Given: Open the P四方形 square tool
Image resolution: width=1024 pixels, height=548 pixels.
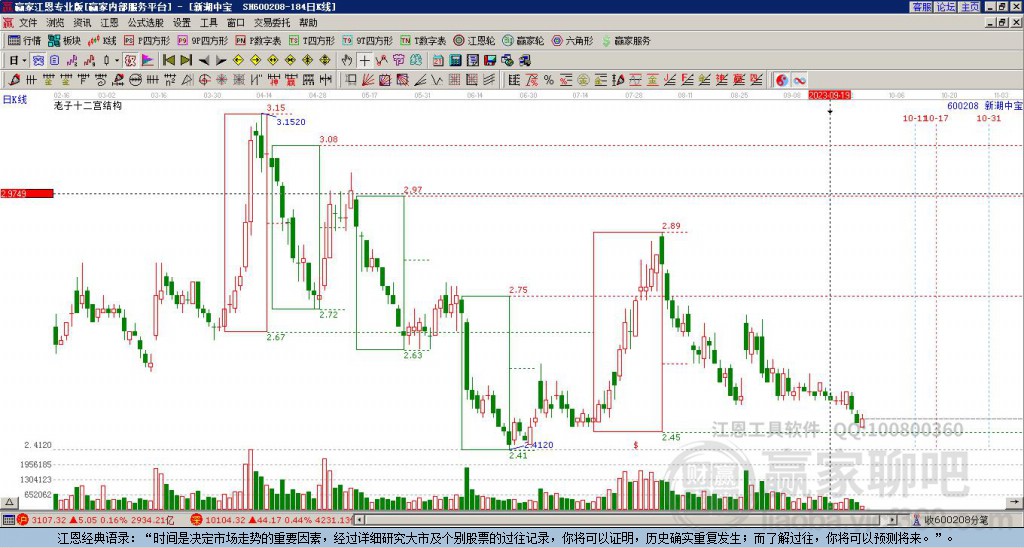Looking at the screenshot, I should (x=146, y=40).
